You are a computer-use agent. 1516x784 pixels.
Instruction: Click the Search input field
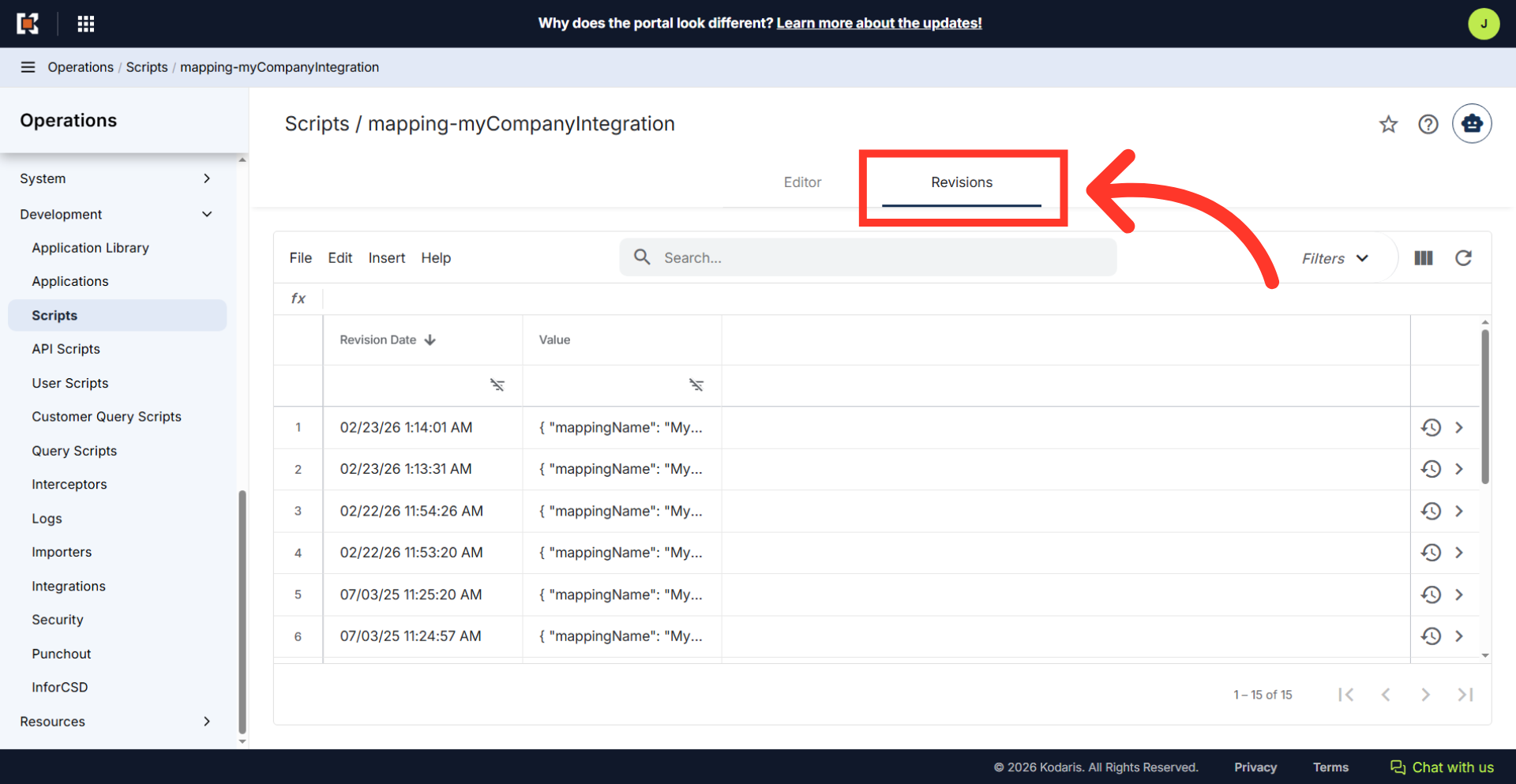coord(868,257)
